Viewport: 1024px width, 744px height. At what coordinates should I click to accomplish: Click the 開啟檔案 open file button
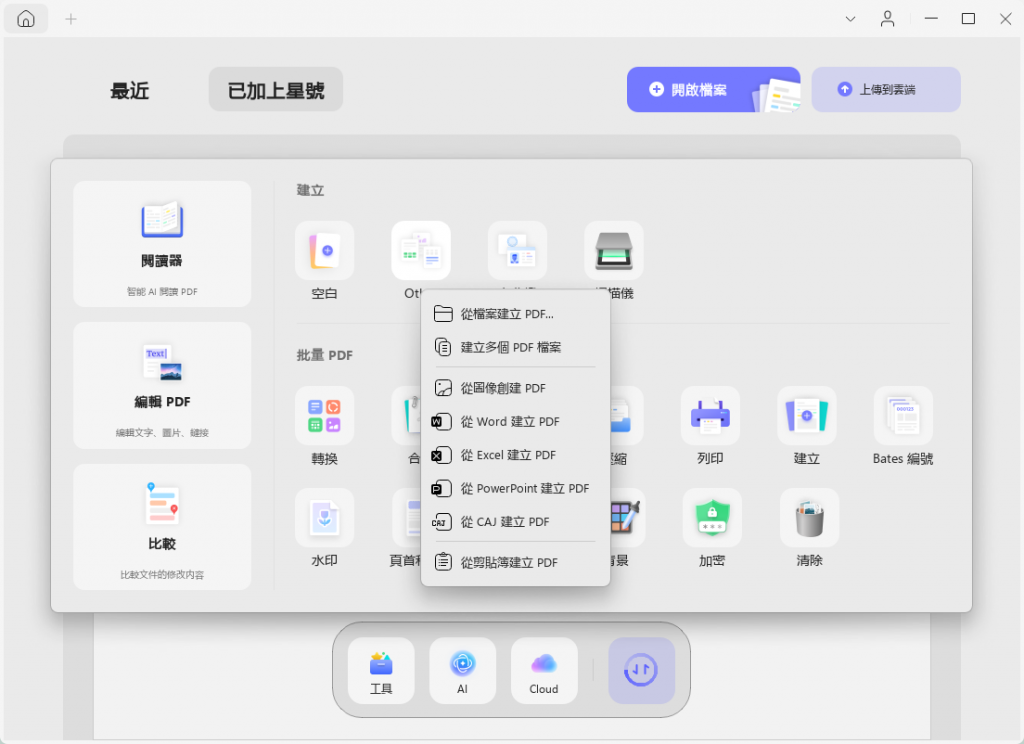click(713, 89)
